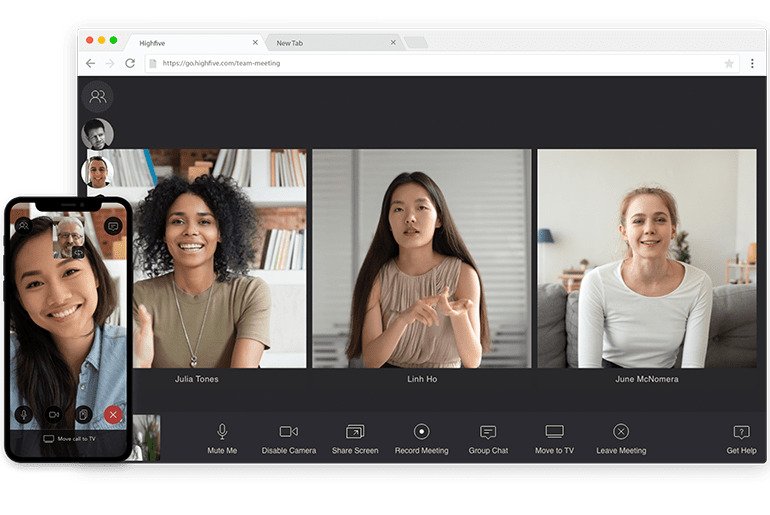This screenshot has height=515, width=770.
Task: Tap phone picture-in-picture thumbnail
Action: [x=69, y=237]
